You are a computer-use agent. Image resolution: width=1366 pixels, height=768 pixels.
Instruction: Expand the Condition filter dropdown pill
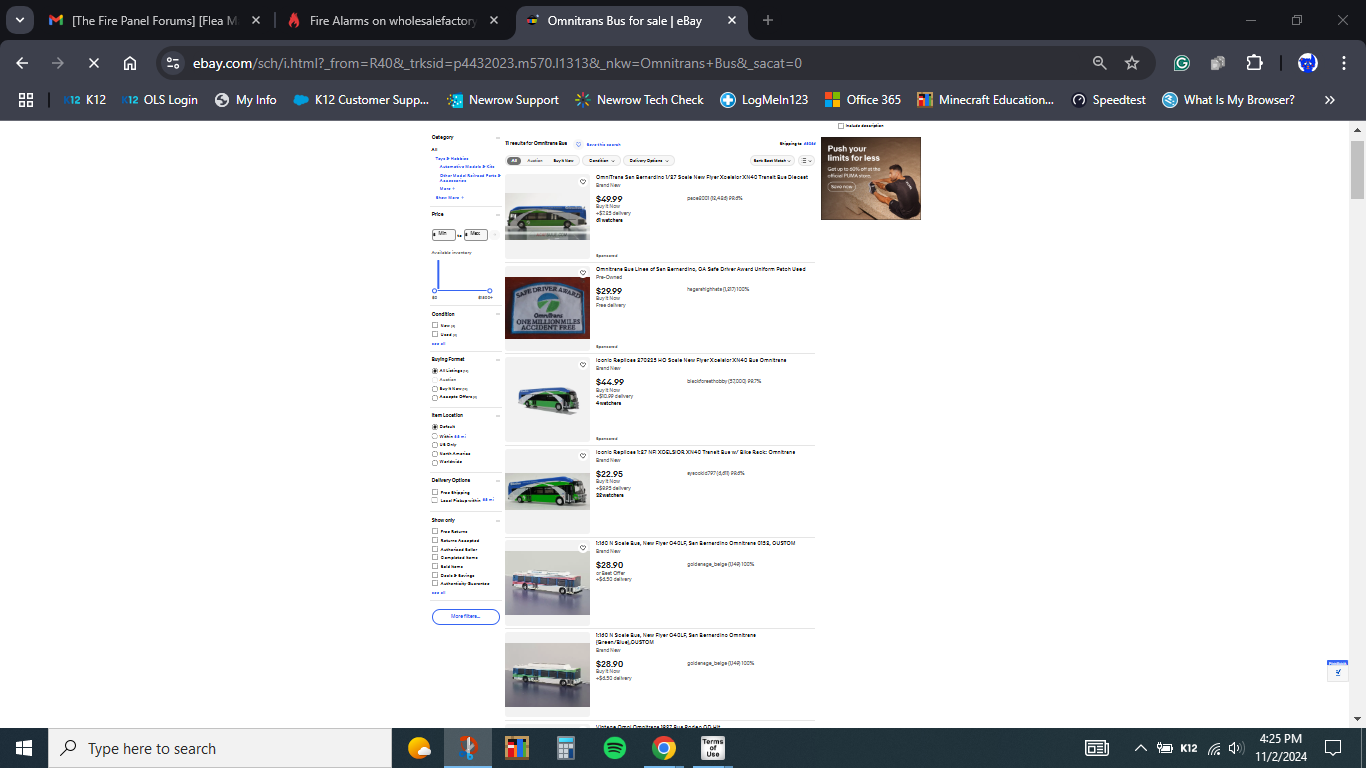tap(600, 160)
